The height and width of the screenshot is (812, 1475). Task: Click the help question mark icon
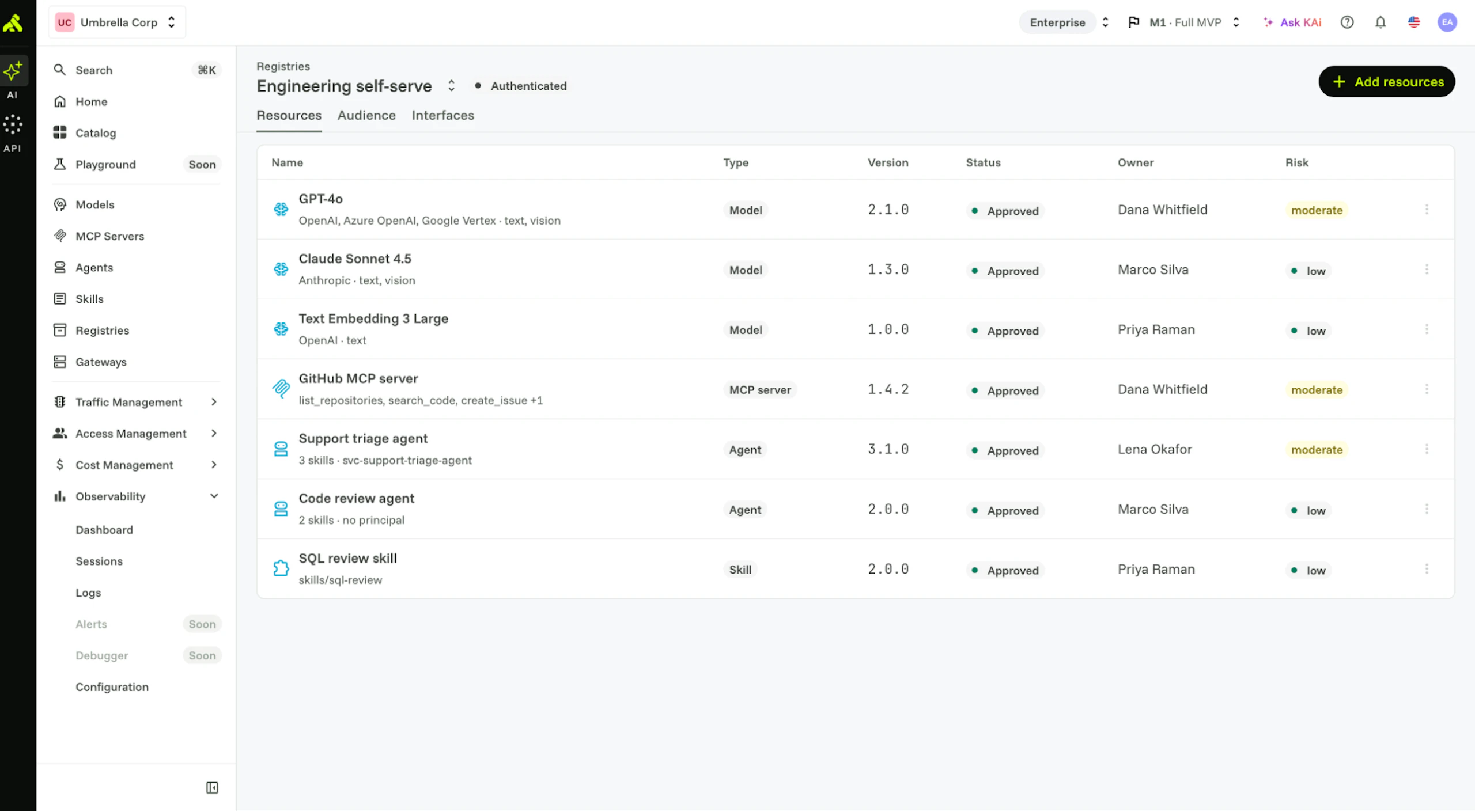1347,22
